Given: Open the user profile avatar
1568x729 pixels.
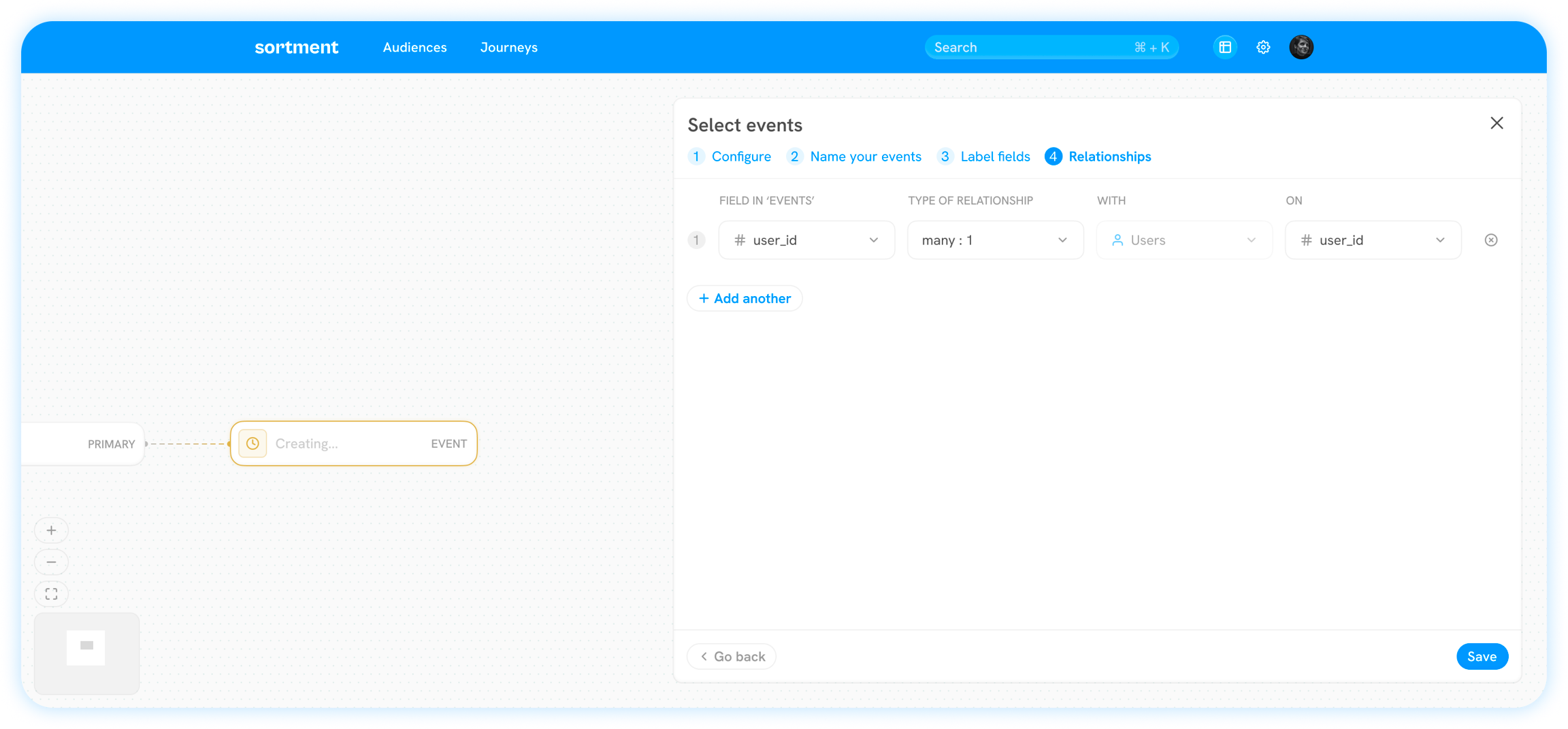Looking at the screenshot, I should [x=1301, y=47].
